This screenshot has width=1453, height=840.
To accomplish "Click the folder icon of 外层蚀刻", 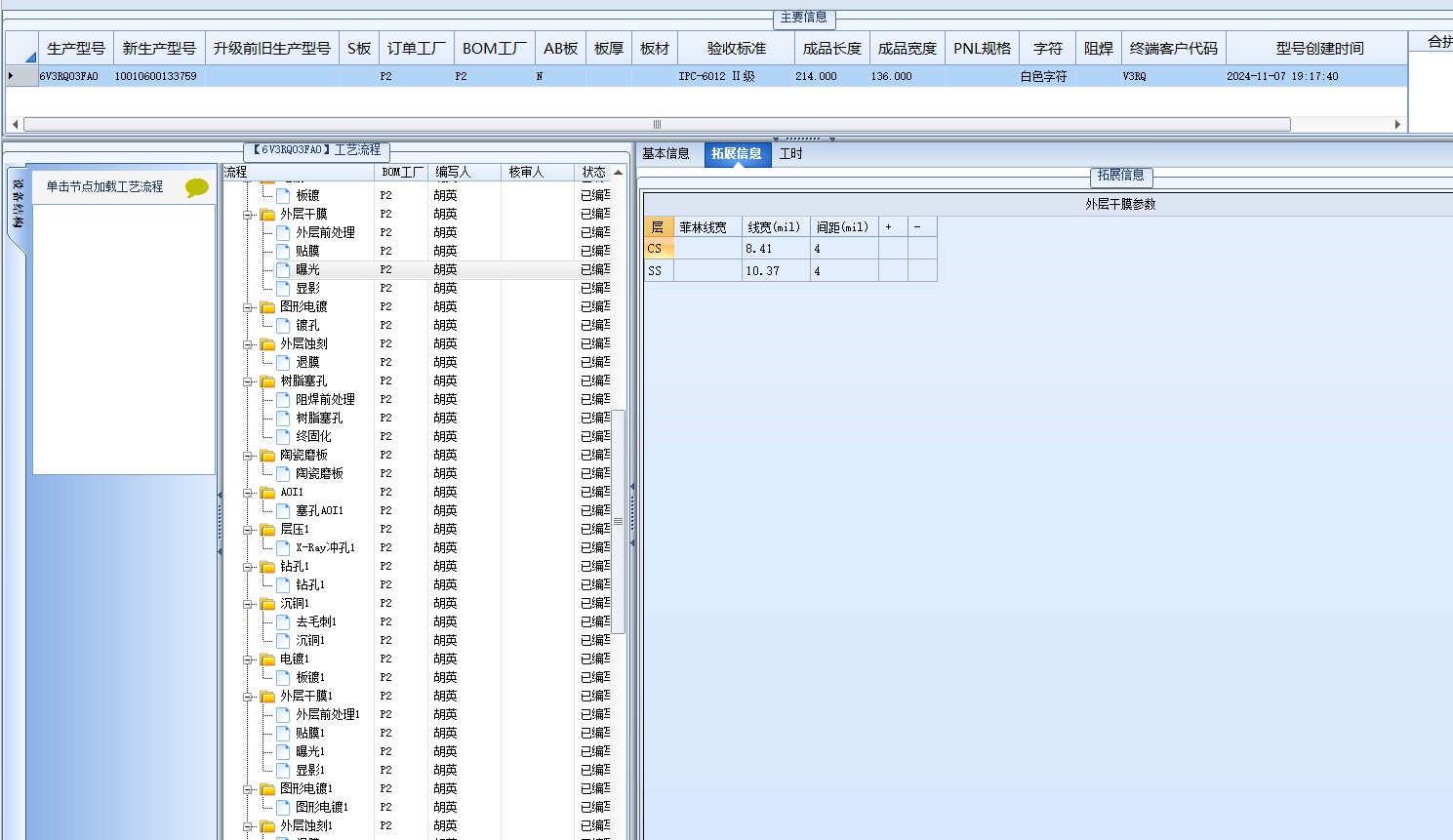I will pyautogui.click(x=268, y=343).
